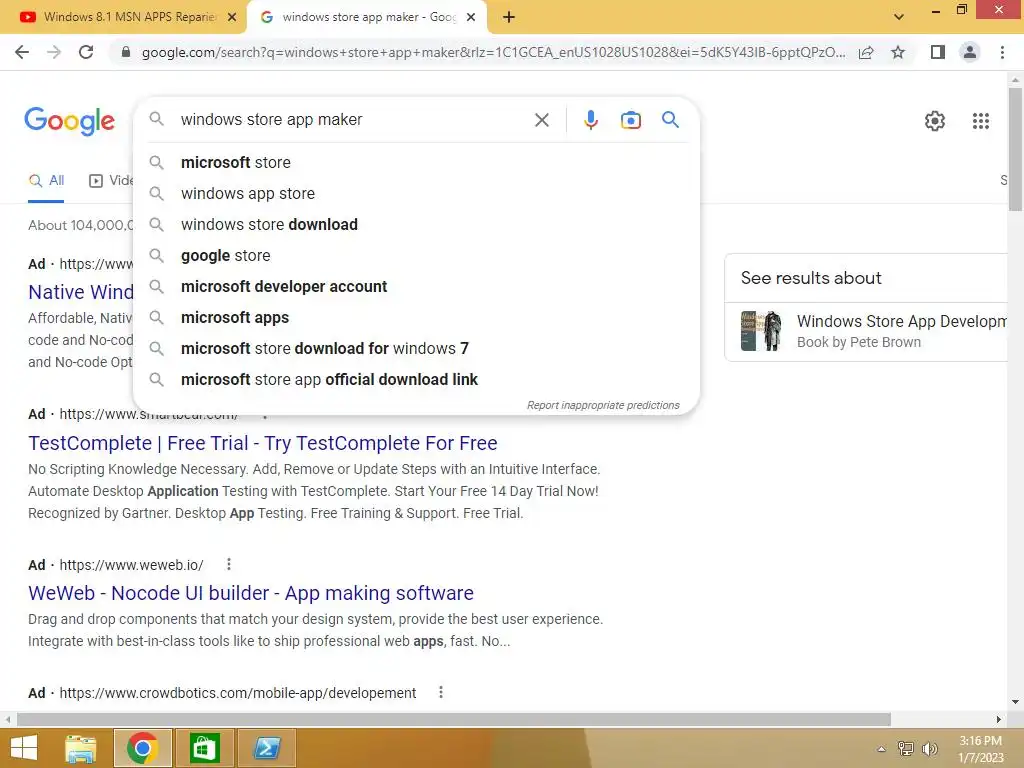Choose the 'microsoft store' suggestion
This screenshot has height=768, width=1024.
pos(416,163)
